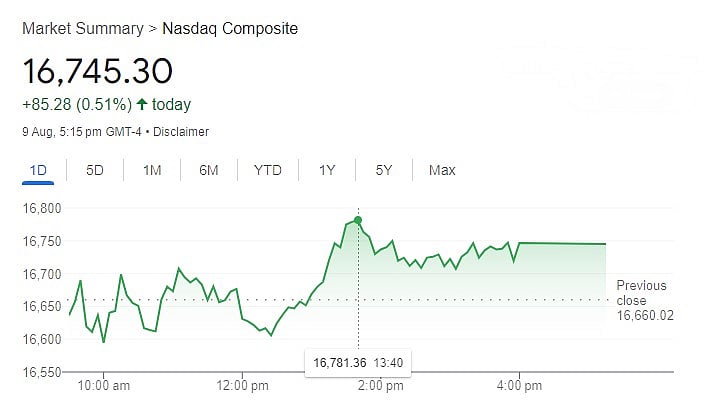Click the 16,745.30 index value
The width and height of the screenshot is (728, 410).
(97, 72)
